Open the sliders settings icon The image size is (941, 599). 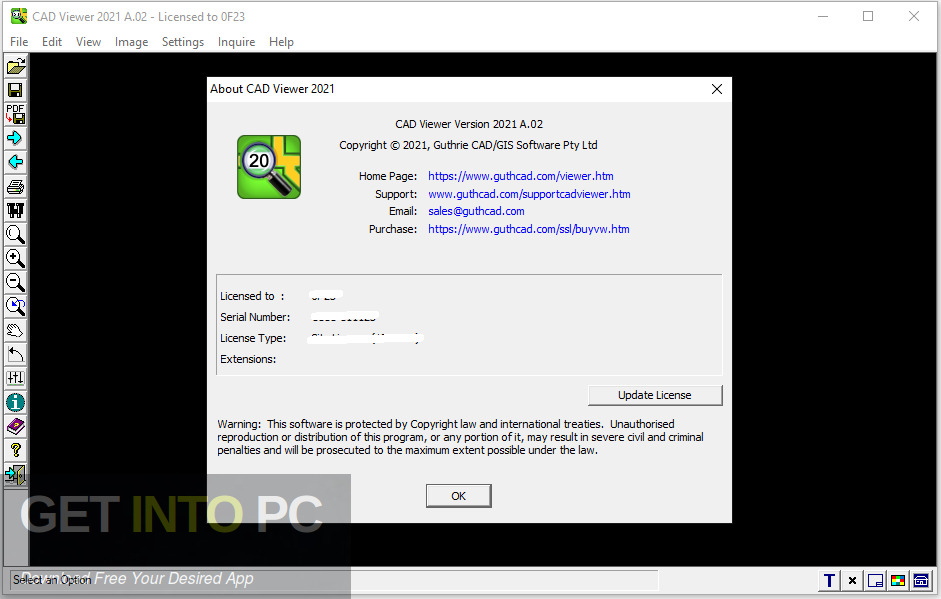(16, 378)
